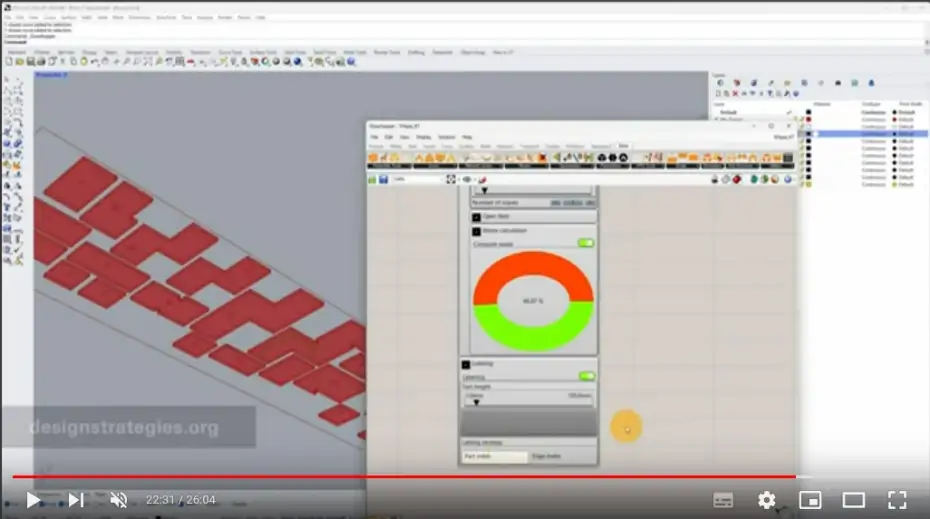Click Rhino's Save toolbar icon
The image size is (930, 519).
[30, 62]
